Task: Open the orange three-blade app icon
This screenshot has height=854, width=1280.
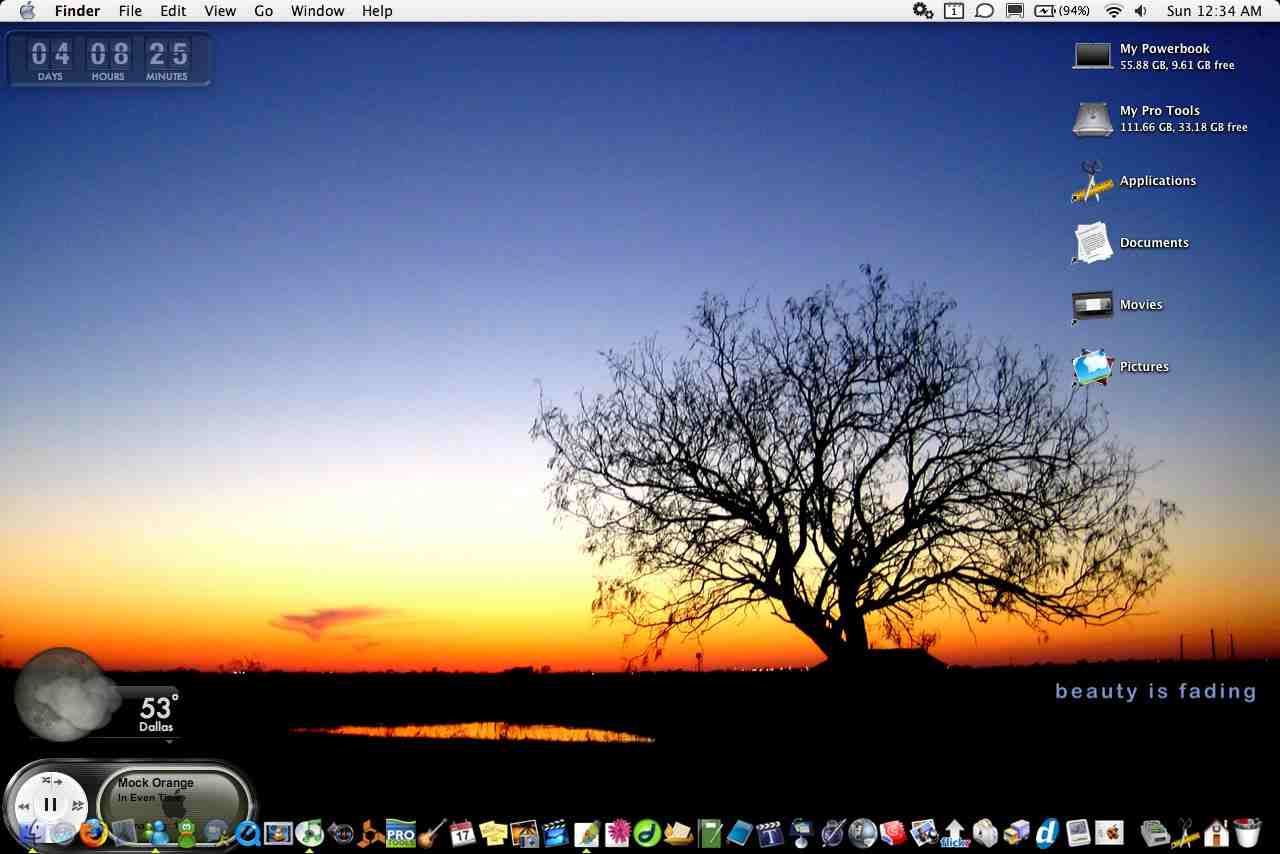Action: coord(370,832)
